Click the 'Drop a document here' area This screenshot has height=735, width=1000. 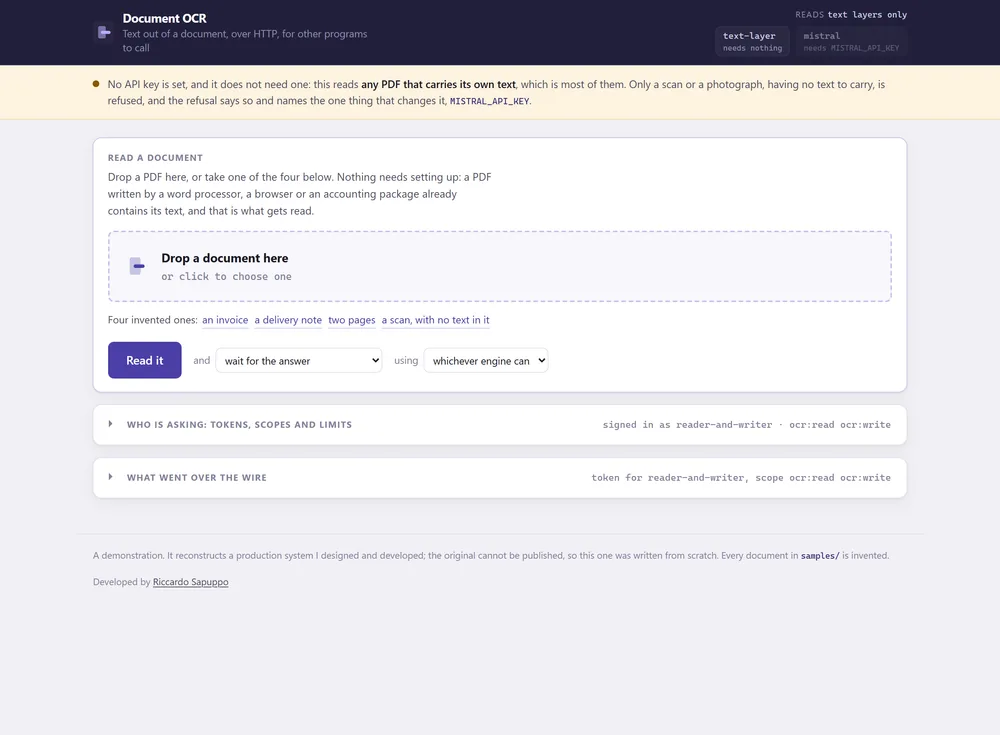coord(499,267)
